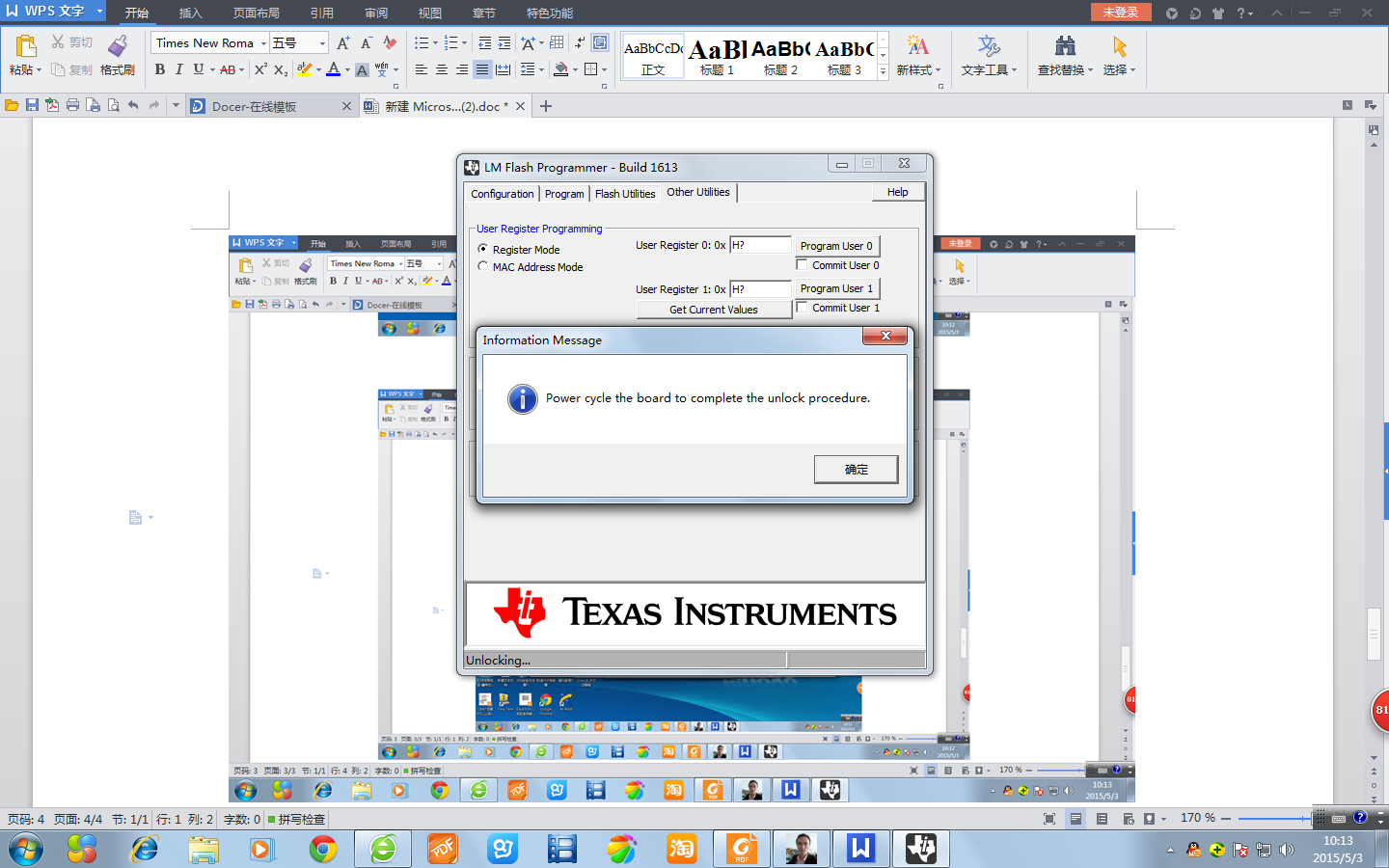
Task: Click the Program User 1 button
Action: click(x=836, y=288)
